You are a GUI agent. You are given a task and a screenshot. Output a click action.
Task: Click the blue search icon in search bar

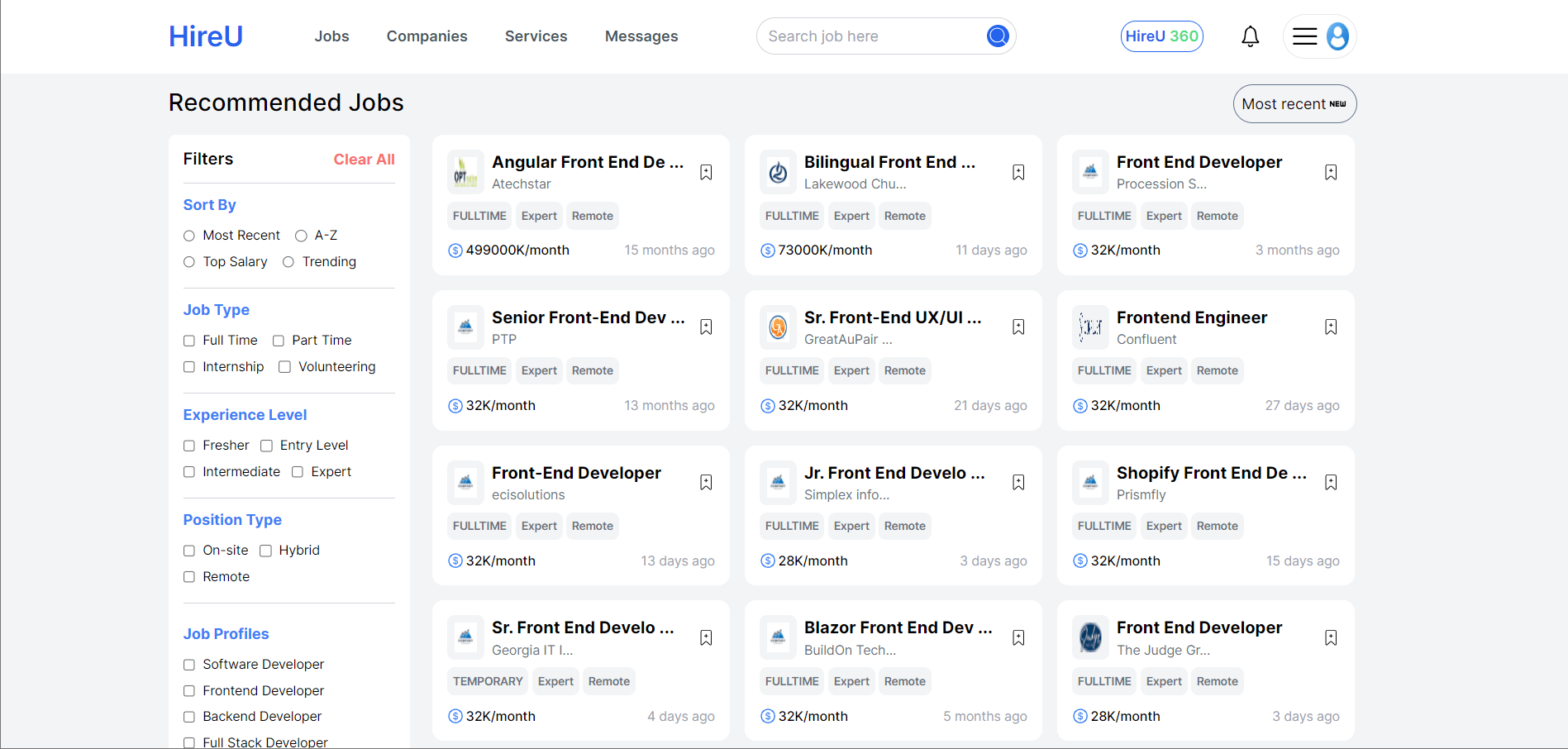998,36
